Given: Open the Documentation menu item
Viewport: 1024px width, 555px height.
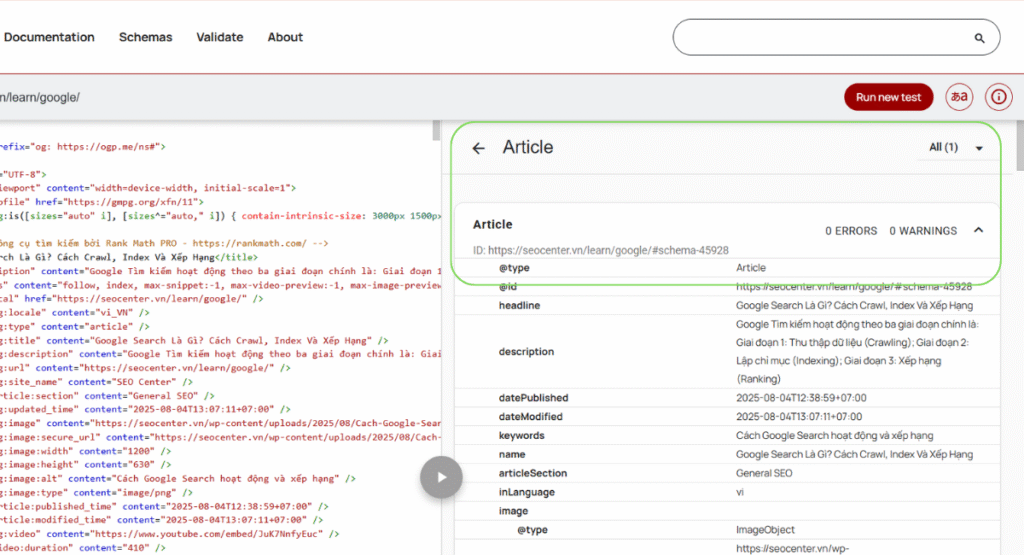Looking at the screenshot, I should pos(49,37).
